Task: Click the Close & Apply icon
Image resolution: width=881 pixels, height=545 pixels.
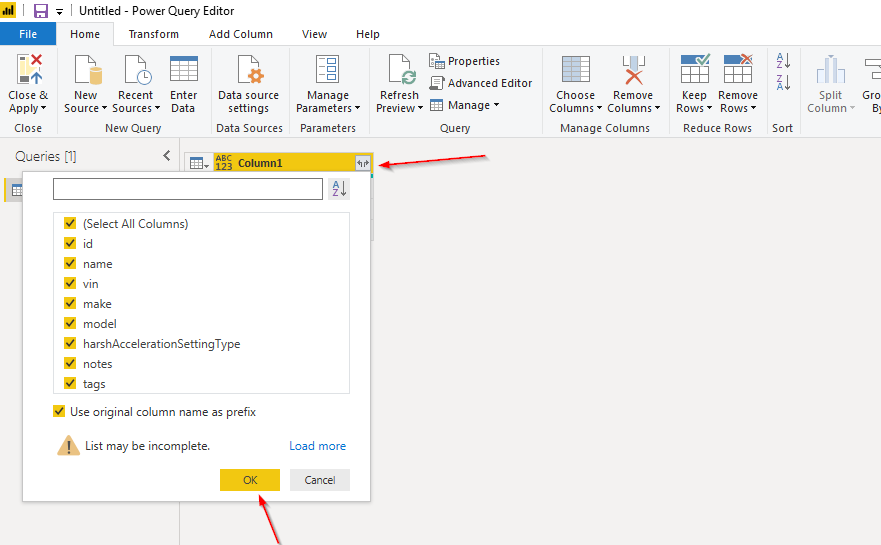Action: [x=29, y=69]
